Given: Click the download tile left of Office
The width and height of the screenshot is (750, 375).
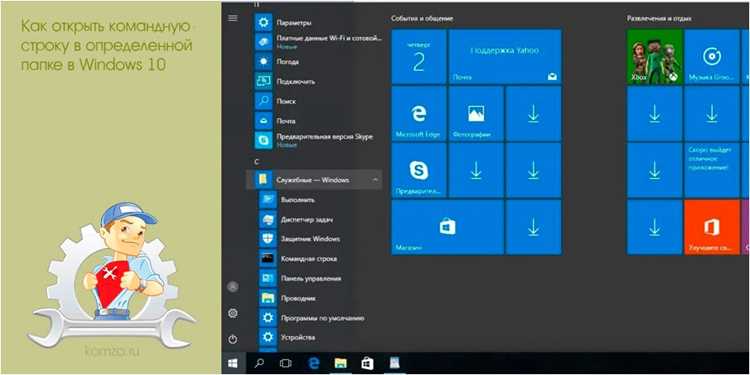Looking at the screenshot, I should 654,227.
